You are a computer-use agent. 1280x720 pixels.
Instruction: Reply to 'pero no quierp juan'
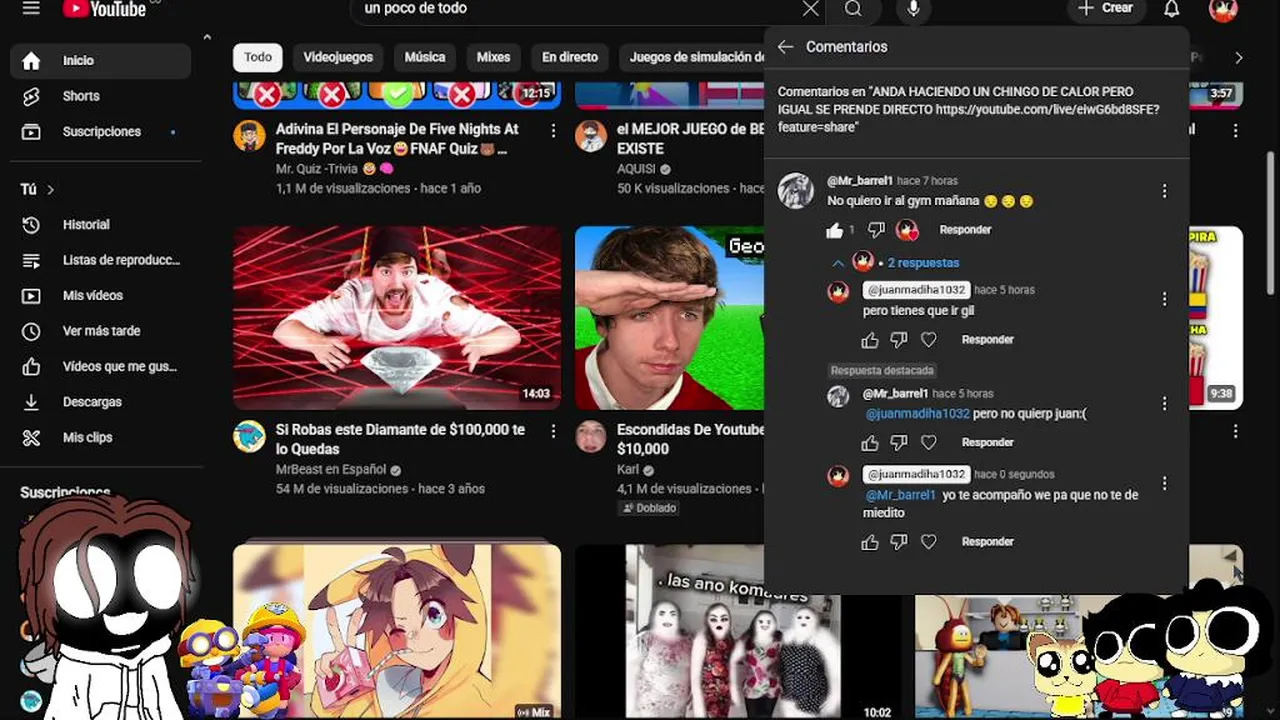tap(988, 443)
